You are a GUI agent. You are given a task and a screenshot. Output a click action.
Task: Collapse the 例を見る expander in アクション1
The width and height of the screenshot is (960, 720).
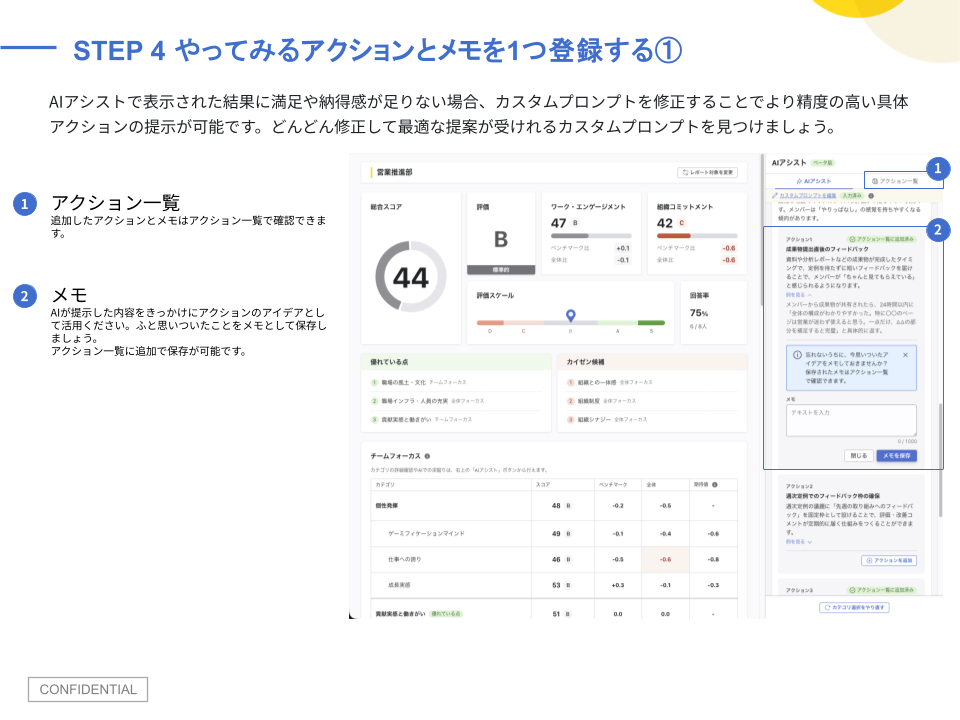799,295
